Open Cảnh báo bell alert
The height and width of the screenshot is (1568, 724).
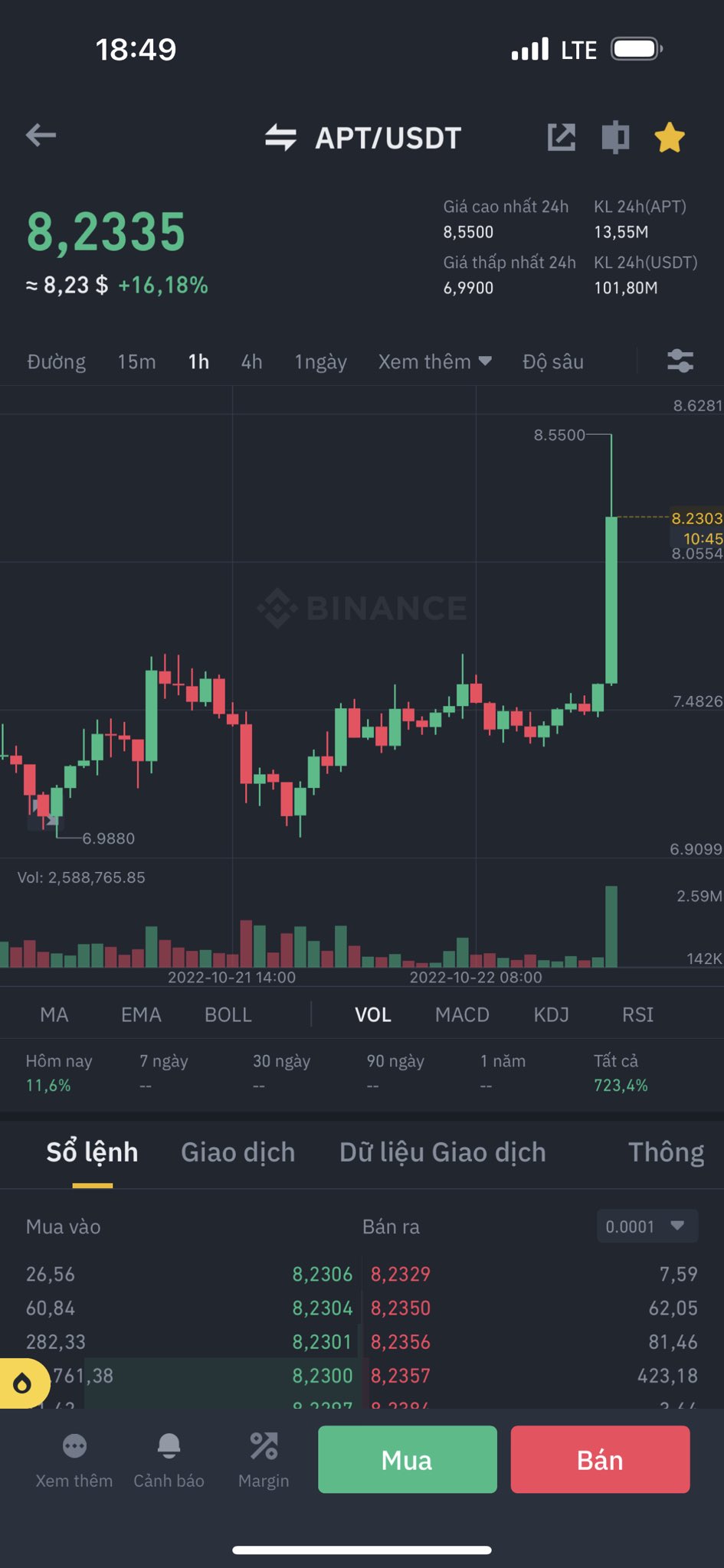pos(169,1460)
